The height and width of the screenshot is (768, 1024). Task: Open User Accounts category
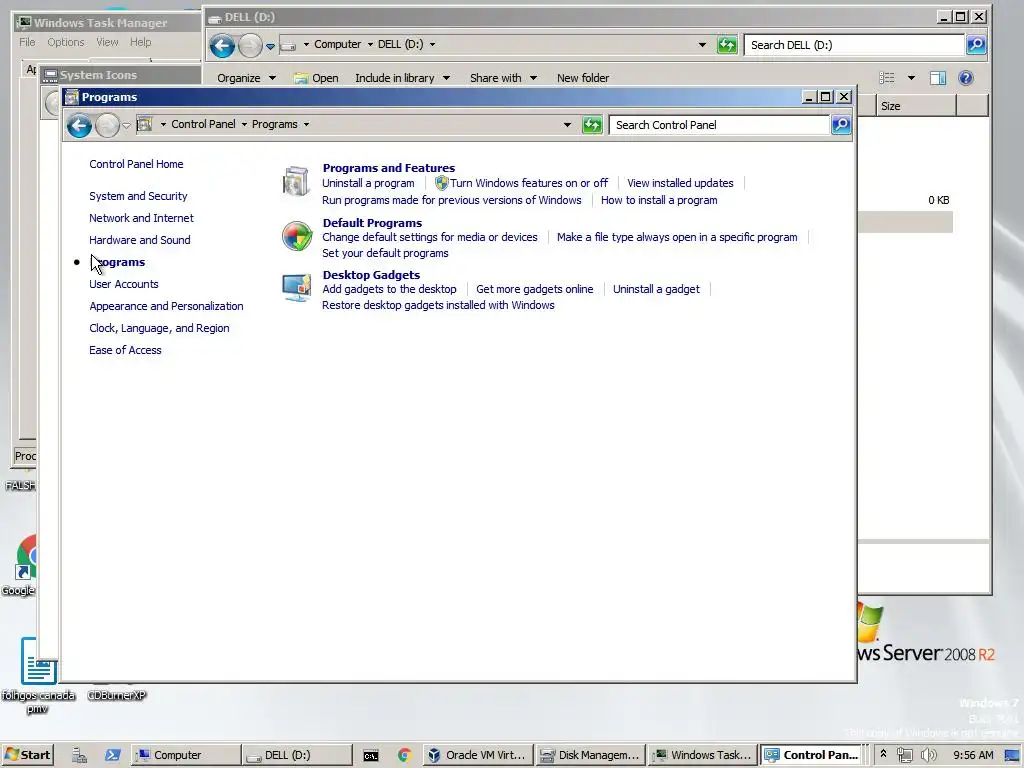tap(123, 284)
